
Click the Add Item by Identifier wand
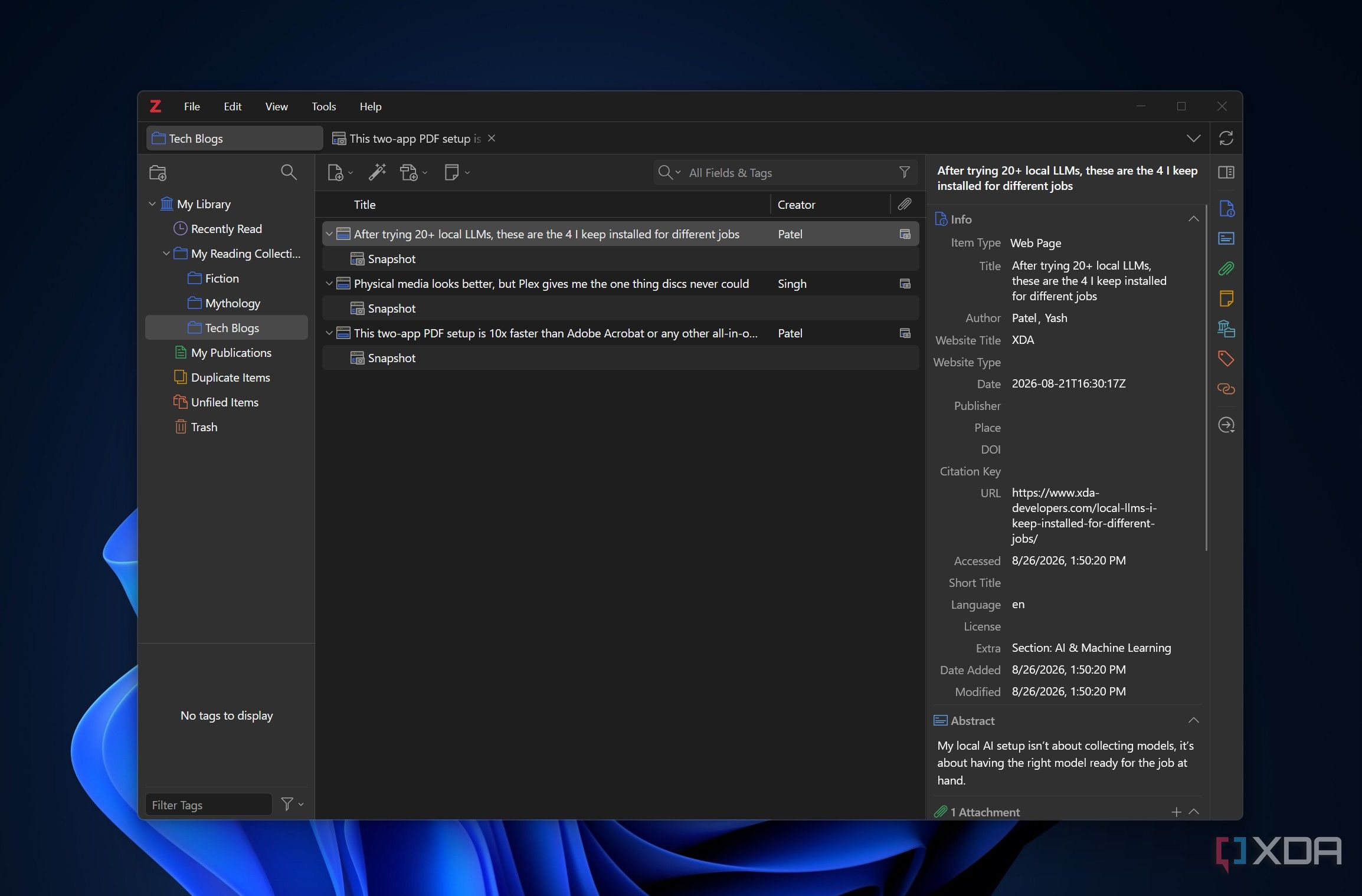click(x=377, y=172)
